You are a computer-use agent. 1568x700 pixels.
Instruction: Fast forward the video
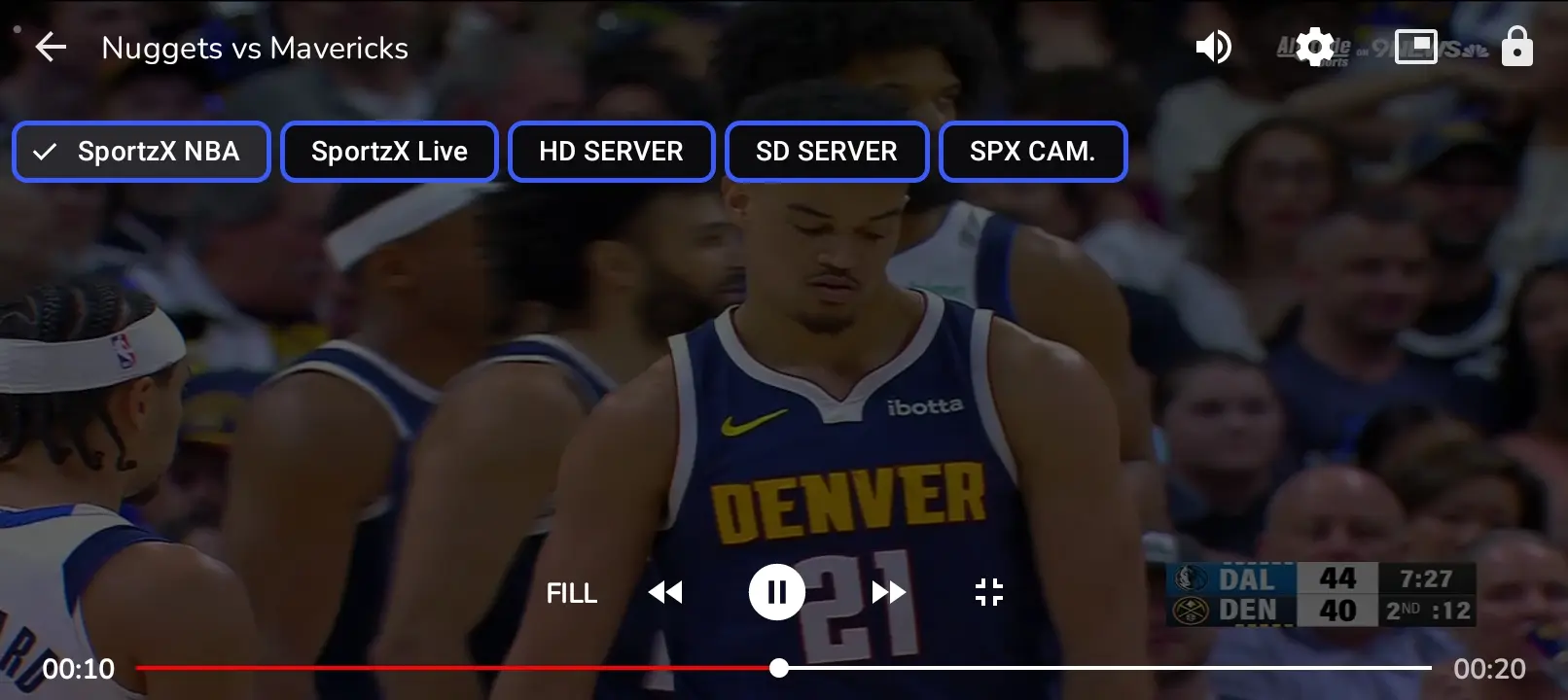(888, 592)
